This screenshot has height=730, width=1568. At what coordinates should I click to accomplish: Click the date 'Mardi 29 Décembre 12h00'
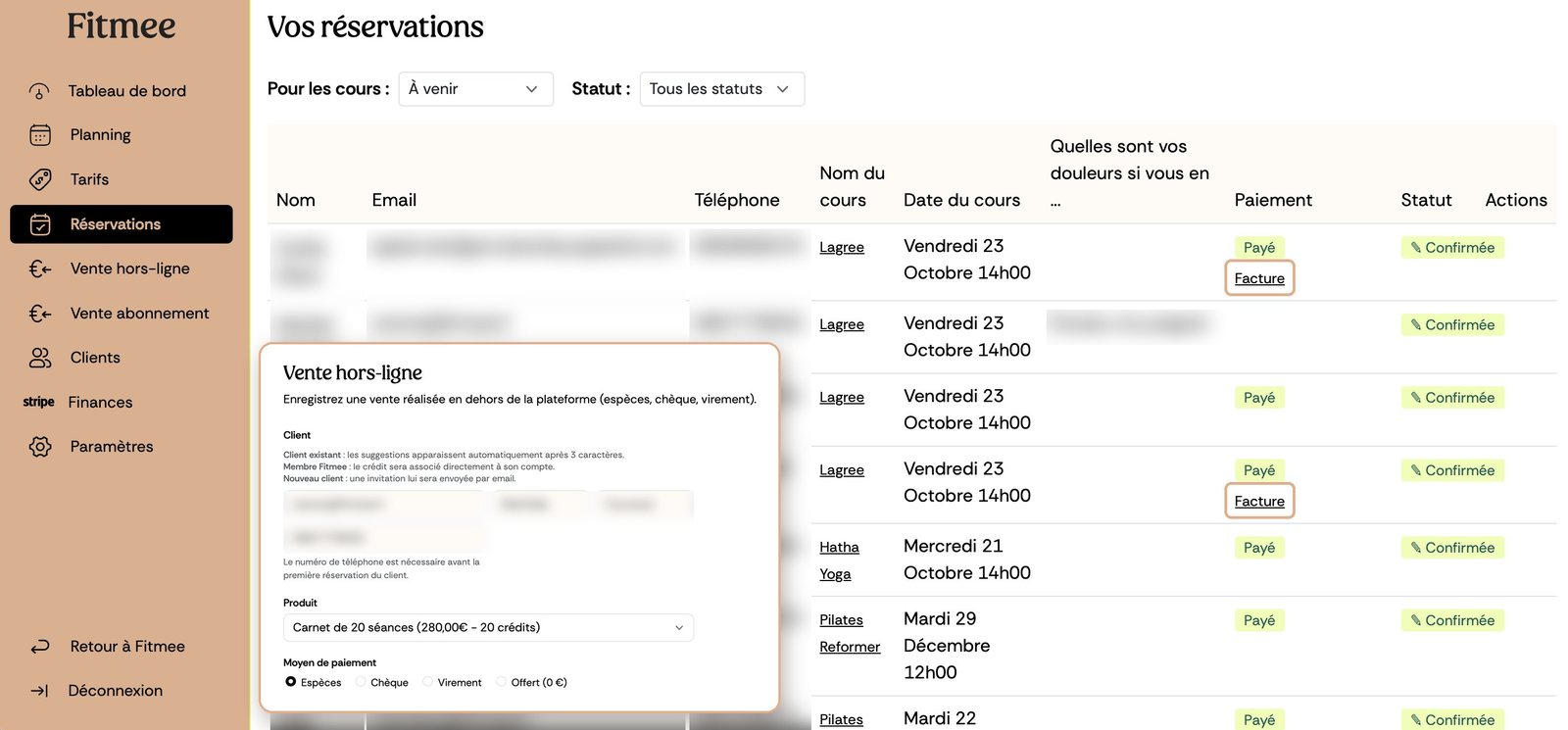tap(947, 646)
